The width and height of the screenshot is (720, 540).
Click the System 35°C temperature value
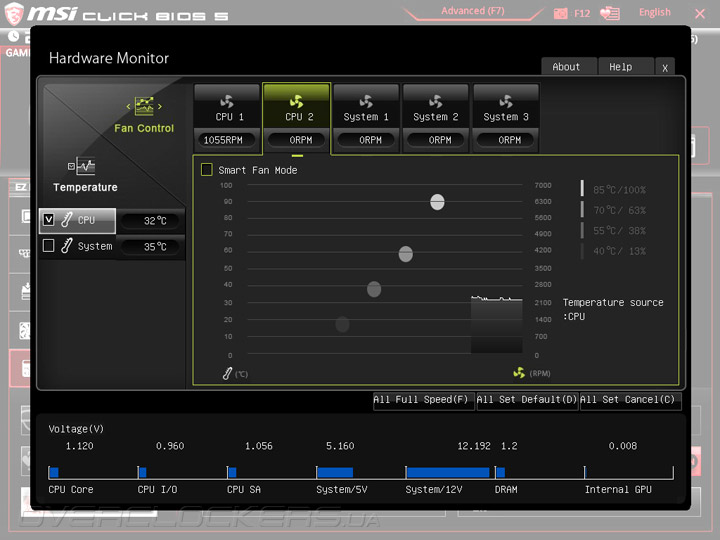pyautogui.click(x=152, y=247)
